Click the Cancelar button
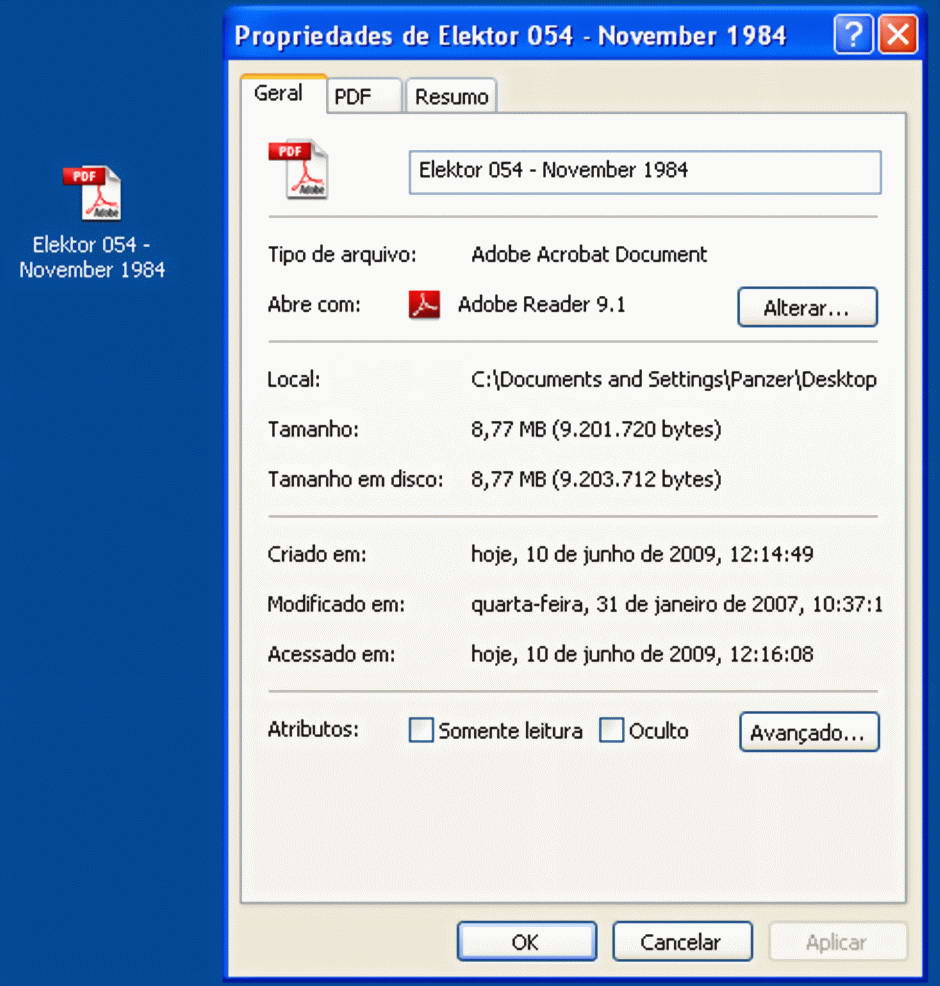940x986 pixels. (682, 941)
